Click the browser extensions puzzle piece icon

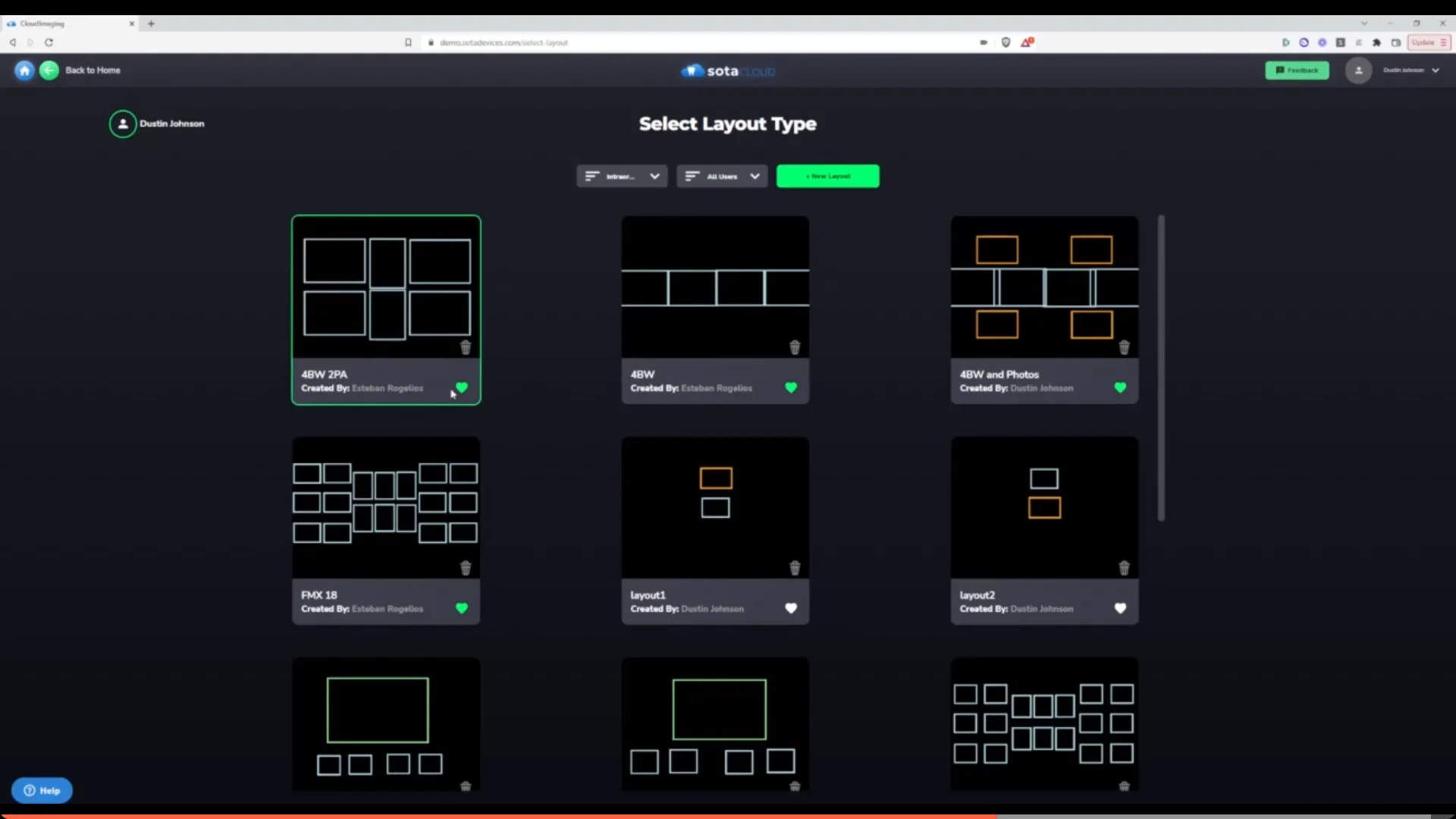[1377, 42]
